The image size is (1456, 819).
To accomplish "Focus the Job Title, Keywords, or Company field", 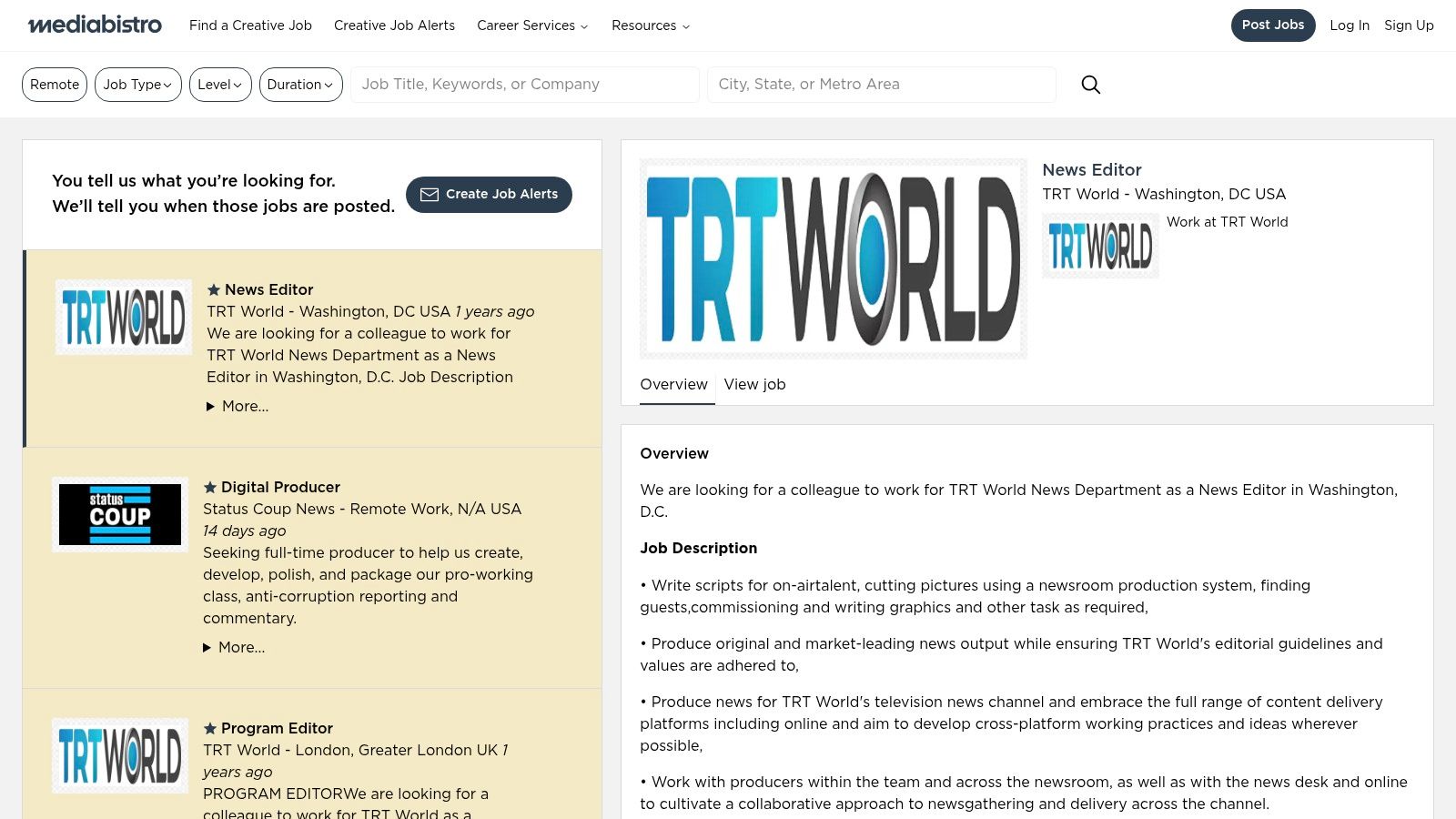I will click(525, 85).
